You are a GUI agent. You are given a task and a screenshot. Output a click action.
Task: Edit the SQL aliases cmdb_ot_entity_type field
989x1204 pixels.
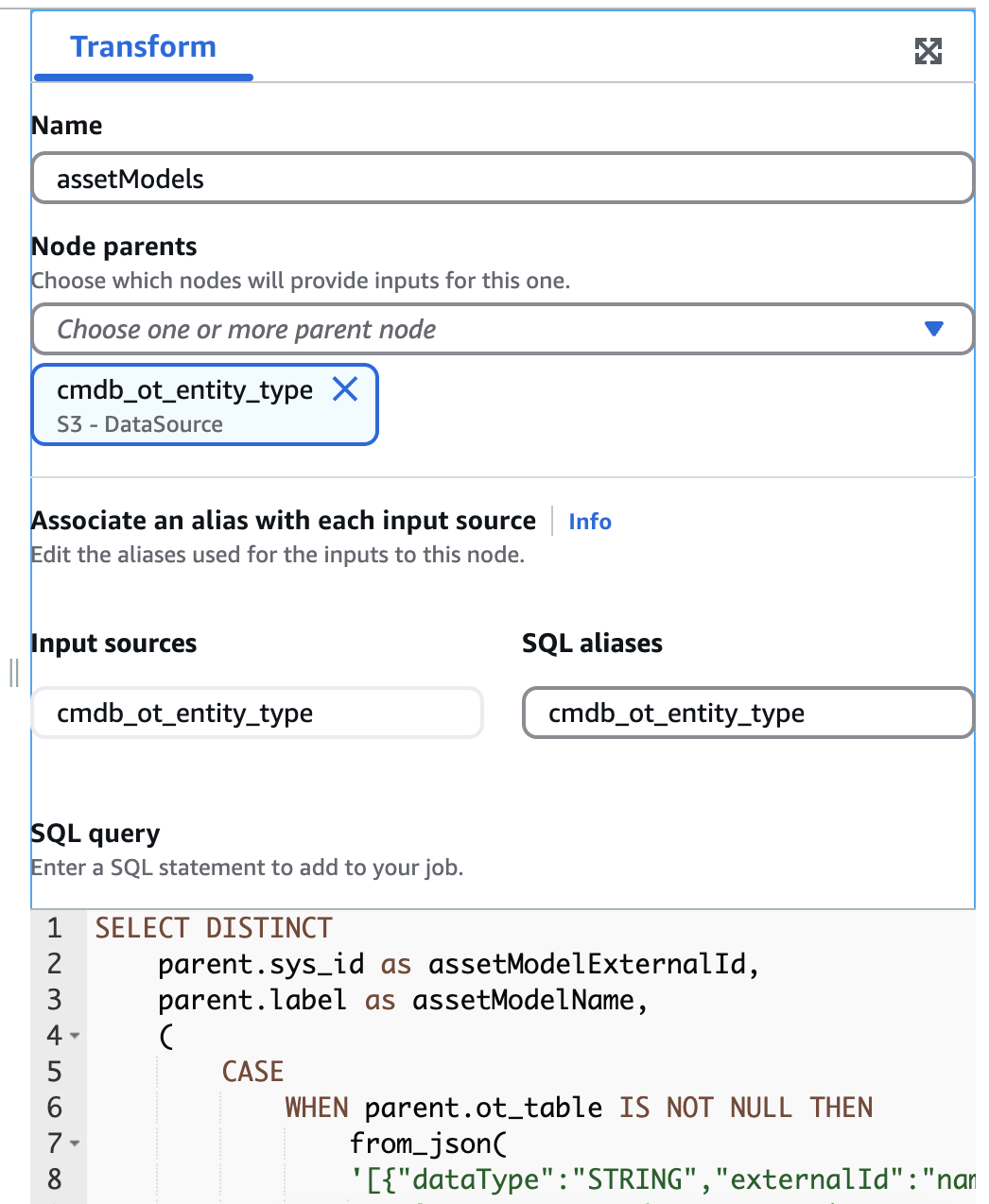coord(748,713)
